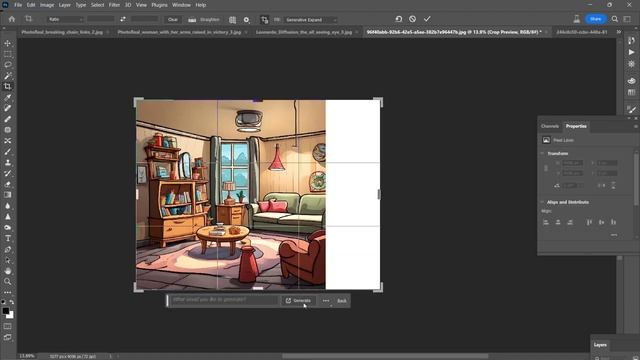Select the Blur tool
The height and width of the screenshot is (360, 640).
7,206
